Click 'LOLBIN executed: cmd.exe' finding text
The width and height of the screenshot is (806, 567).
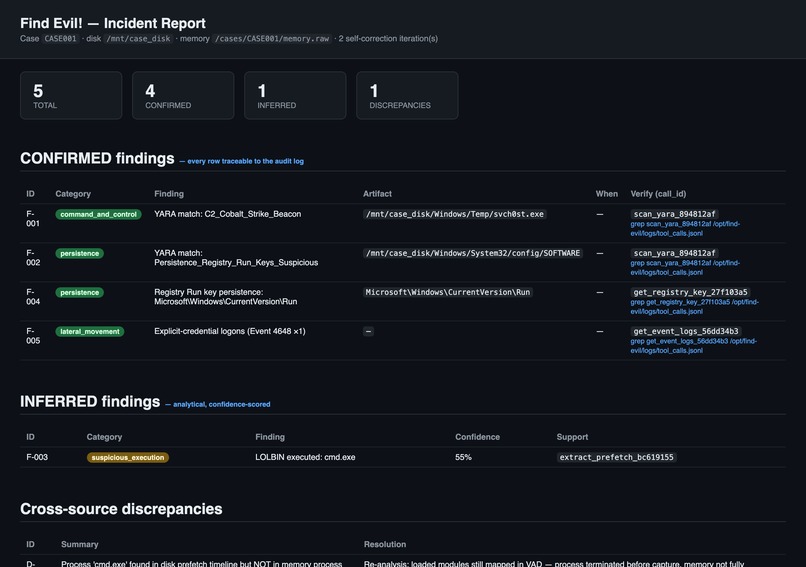(x=305, y=457)
